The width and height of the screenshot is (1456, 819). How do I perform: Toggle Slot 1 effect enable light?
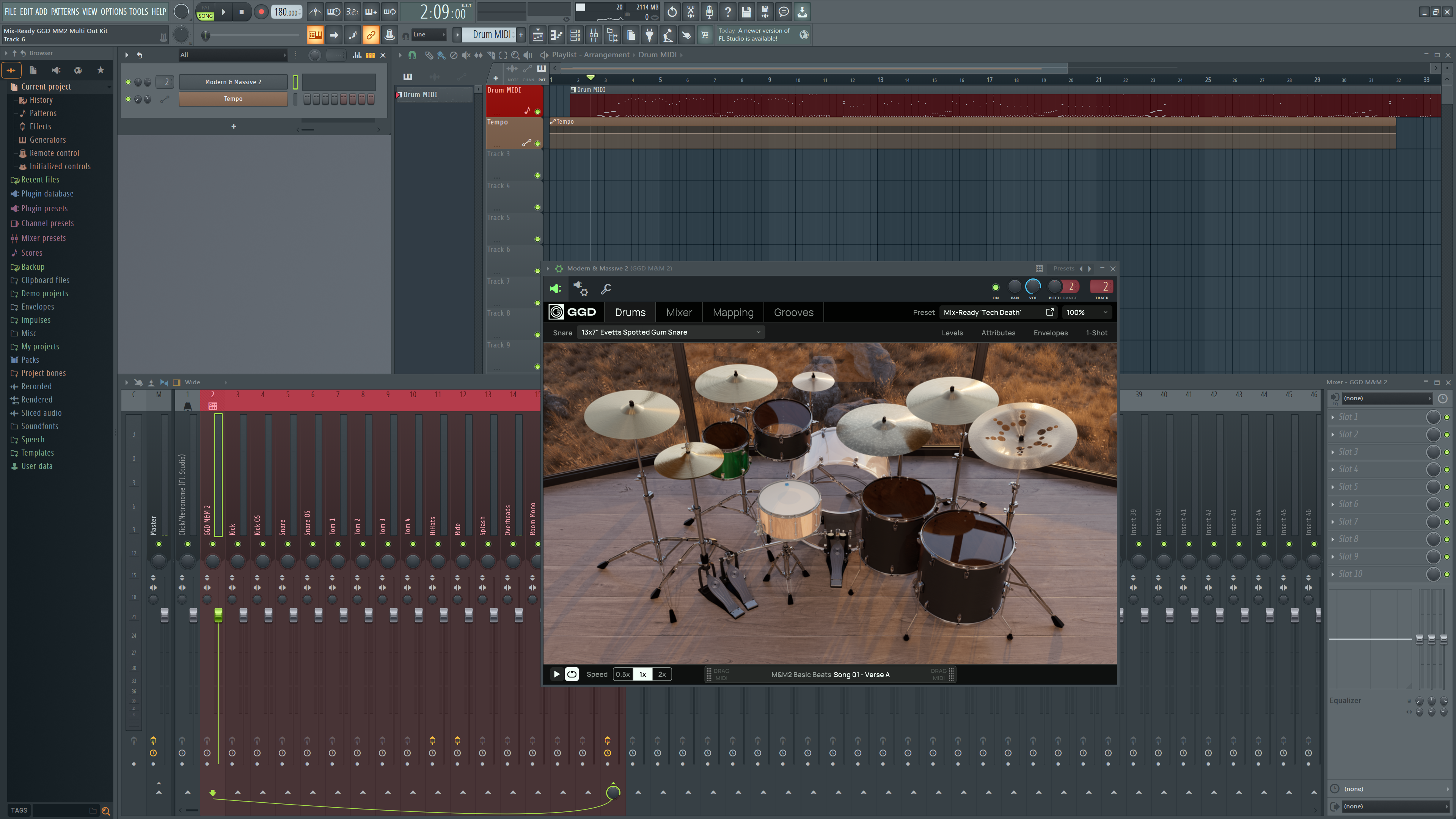click(x=1447, y=417)
